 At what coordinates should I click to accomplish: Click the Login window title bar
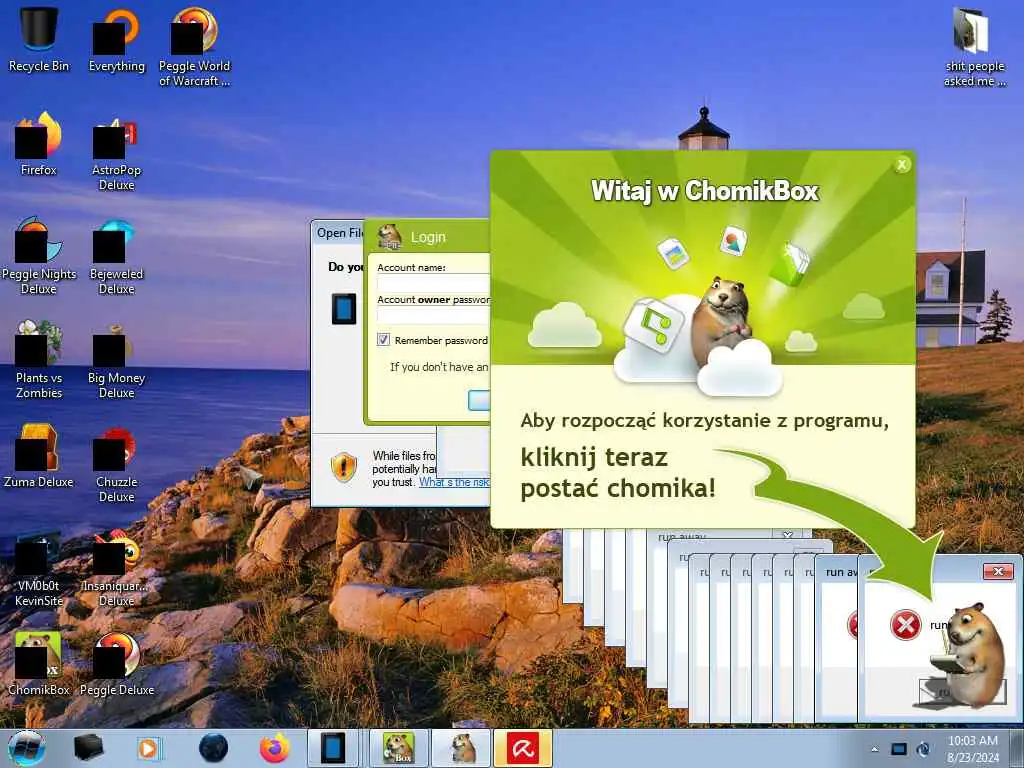point(427,237)
